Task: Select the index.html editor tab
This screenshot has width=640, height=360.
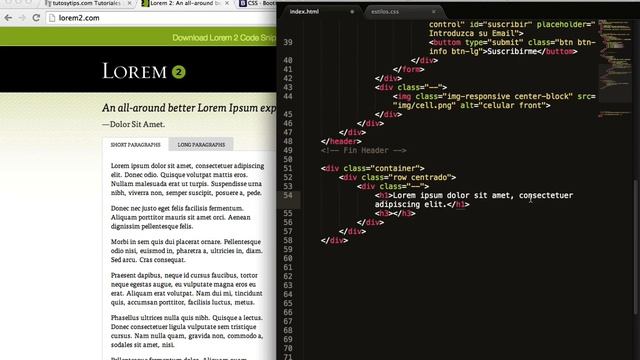Action: point(304,12)
